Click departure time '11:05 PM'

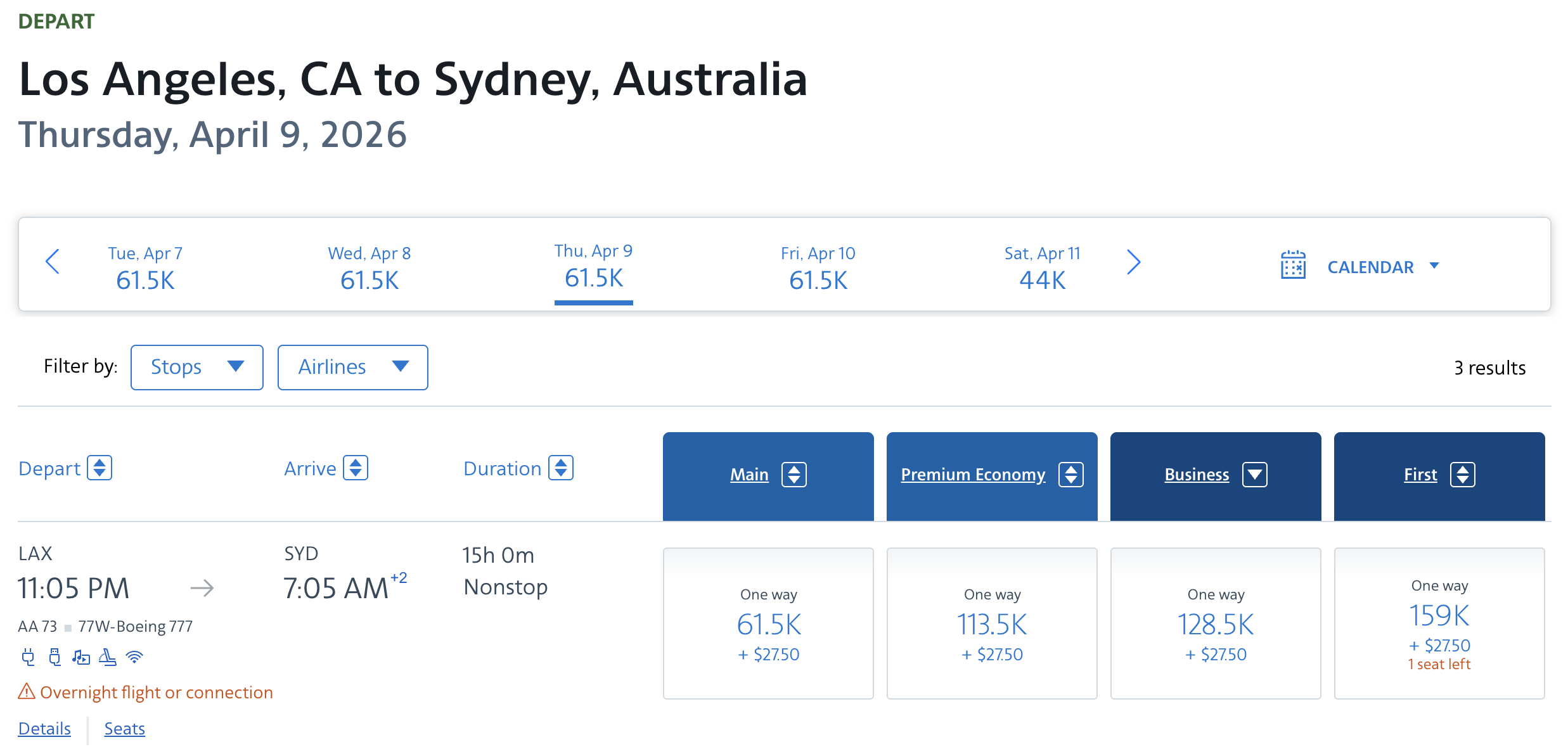(74, 588)
